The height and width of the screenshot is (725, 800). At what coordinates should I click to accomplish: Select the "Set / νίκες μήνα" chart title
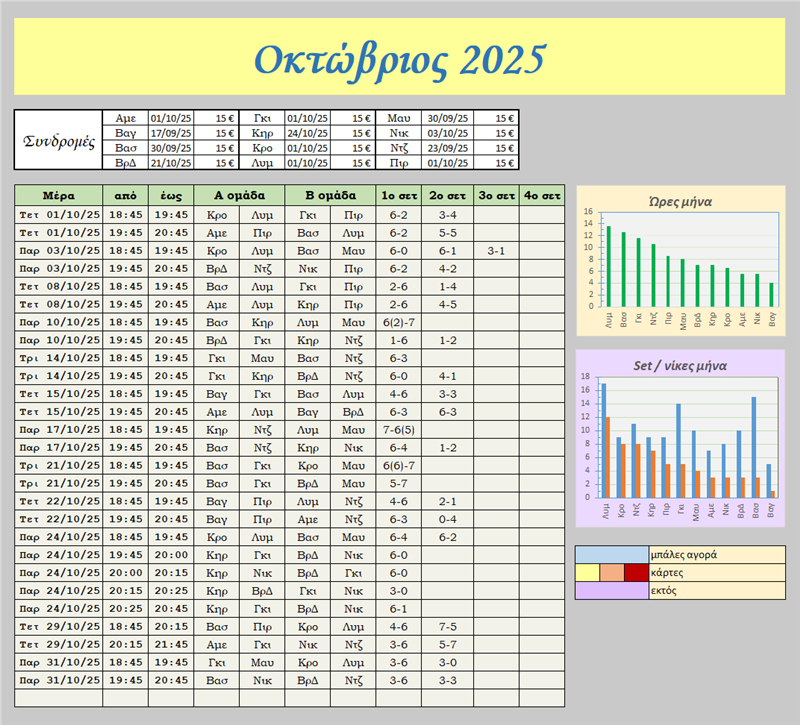coord(679,364)
